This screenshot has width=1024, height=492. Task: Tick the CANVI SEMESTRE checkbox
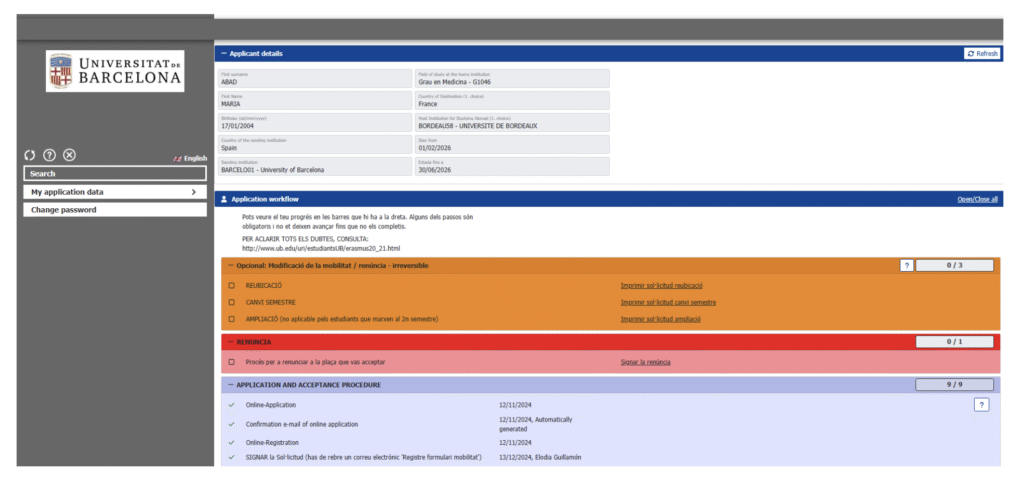(232, 302)
